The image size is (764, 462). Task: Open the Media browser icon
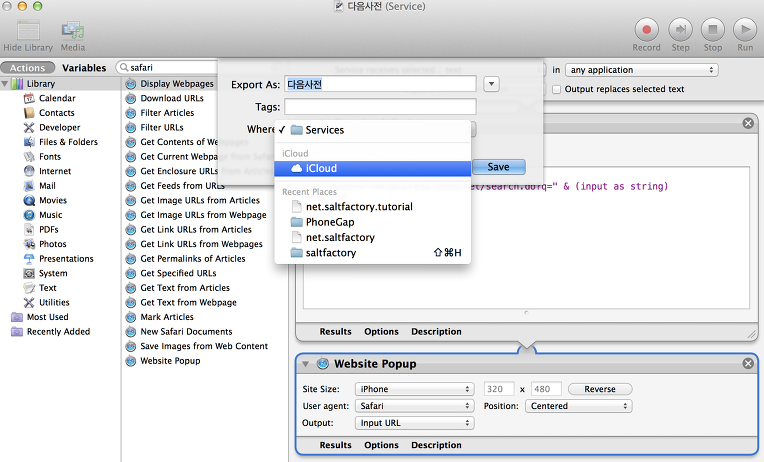(73, 31)
